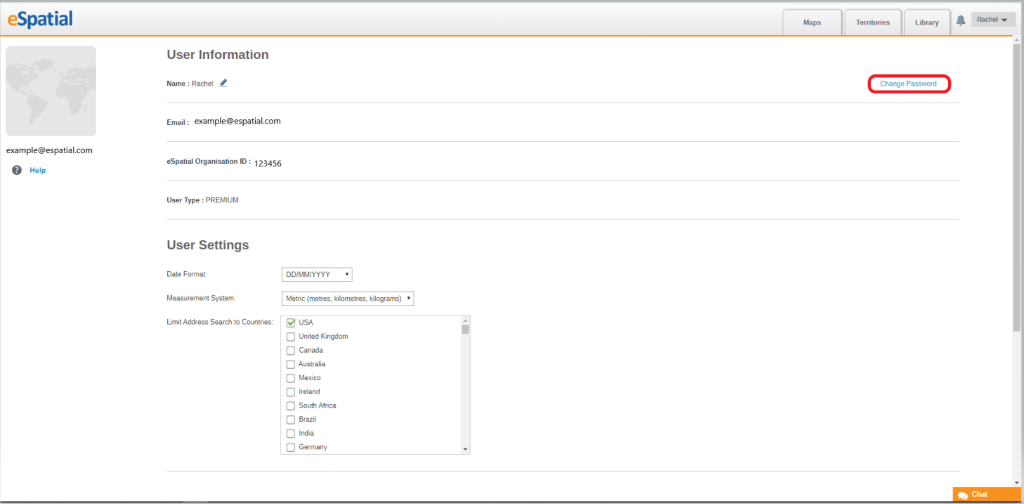This screenshot has width=1024, height=504.
Task: Open the Territories tab
Action: pos(873,22)
